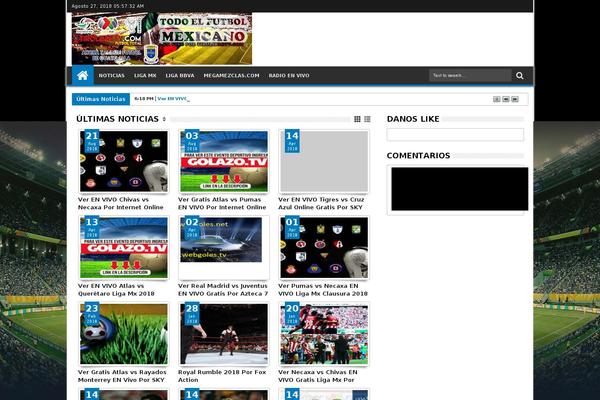Click the black Comentarios widget panel

[460, 189]
